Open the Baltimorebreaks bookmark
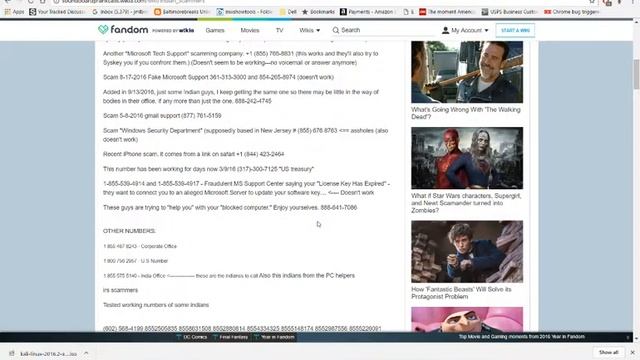The width and height of the screenshot is (640, 360). [x=182, y=12]
